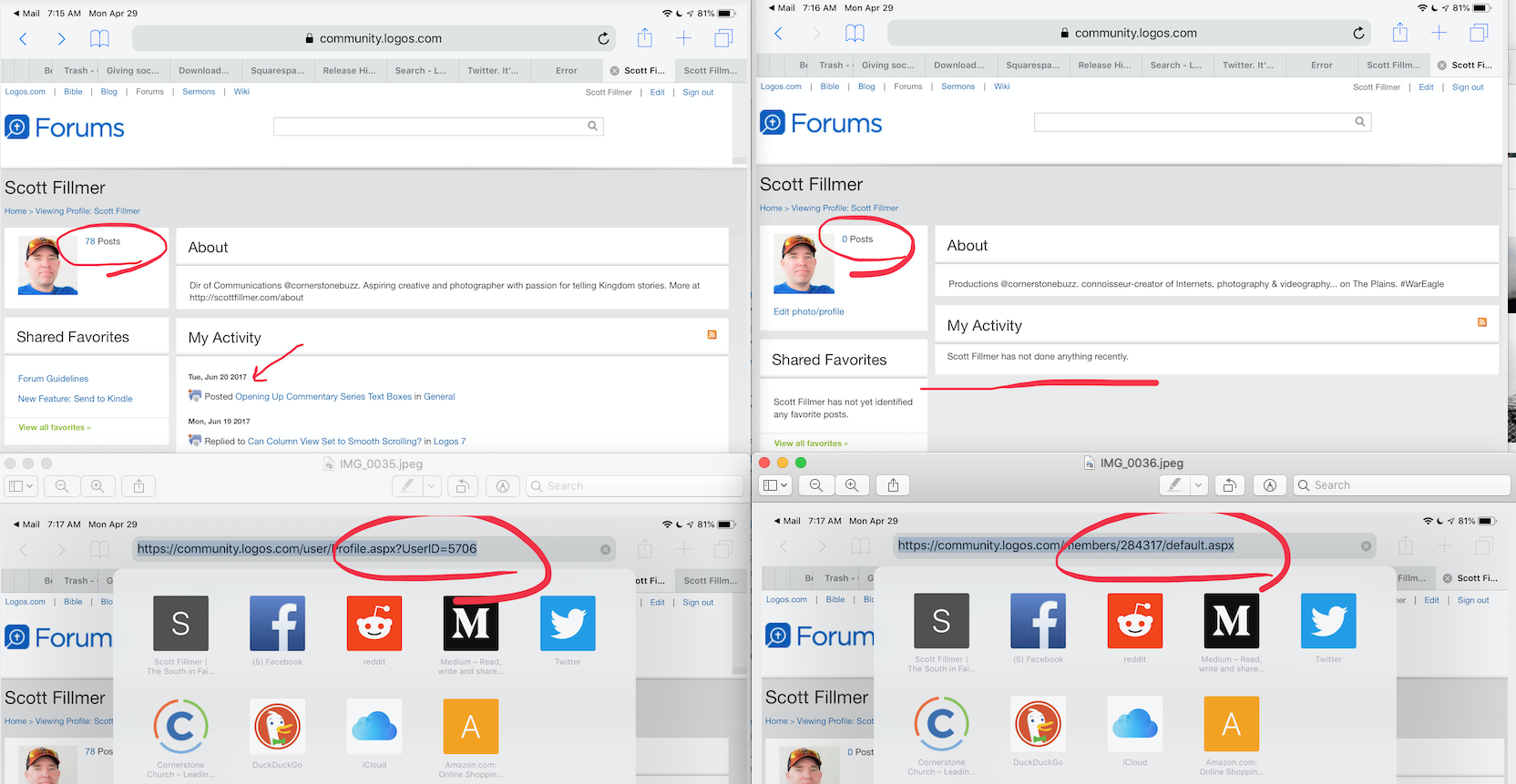Image resolution: width=1516 pixels, height=784 pixels.
Task: Open the share sheet on the 78 Posts page
Action: (645, 37)
